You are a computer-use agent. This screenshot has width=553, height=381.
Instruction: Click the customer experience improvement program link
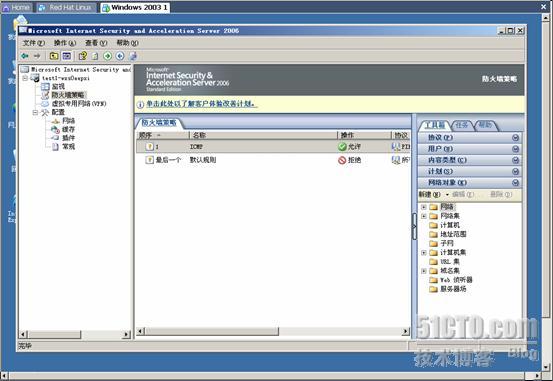point(202,104)
